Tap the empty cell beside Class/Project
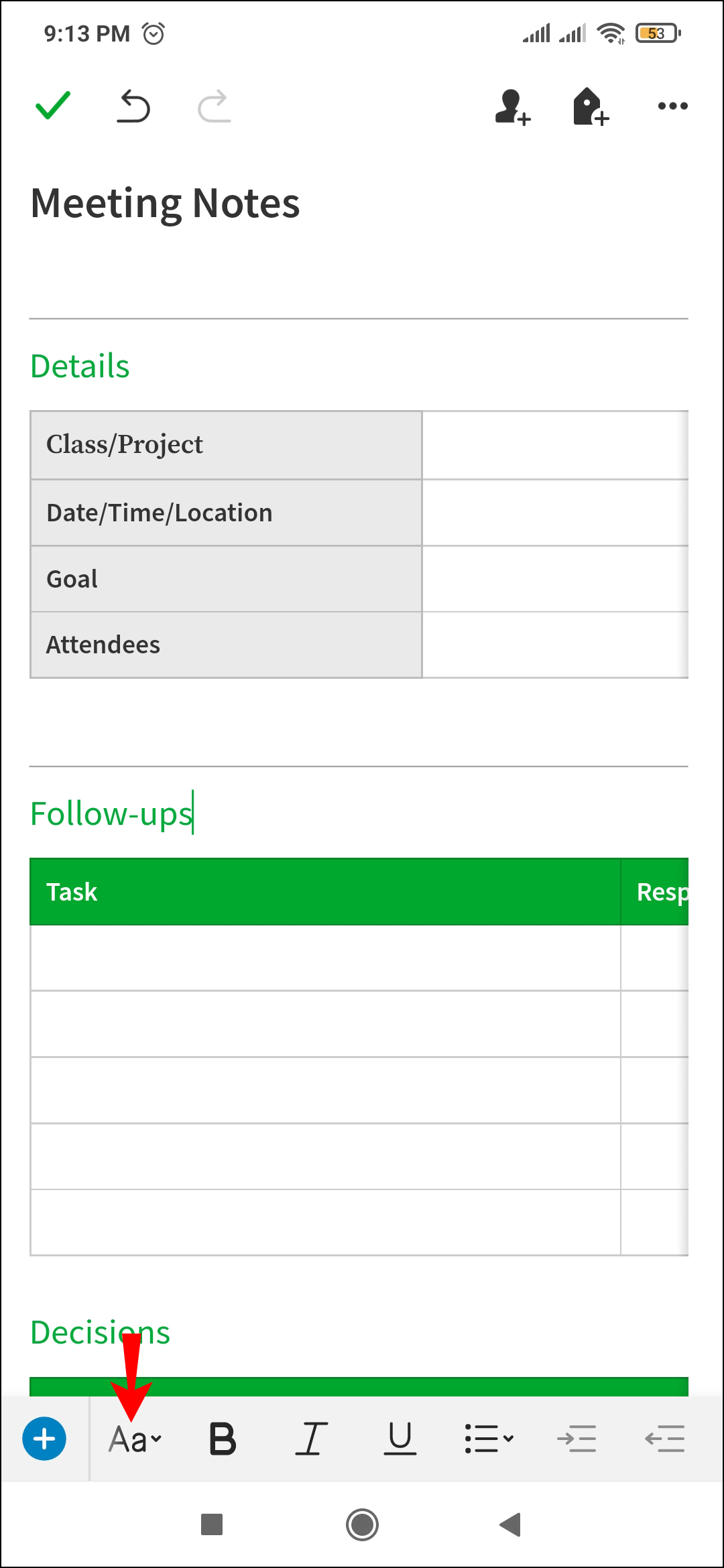This screenshot has width=724, height=1568. pyautogui.click(x=555, y=445)
